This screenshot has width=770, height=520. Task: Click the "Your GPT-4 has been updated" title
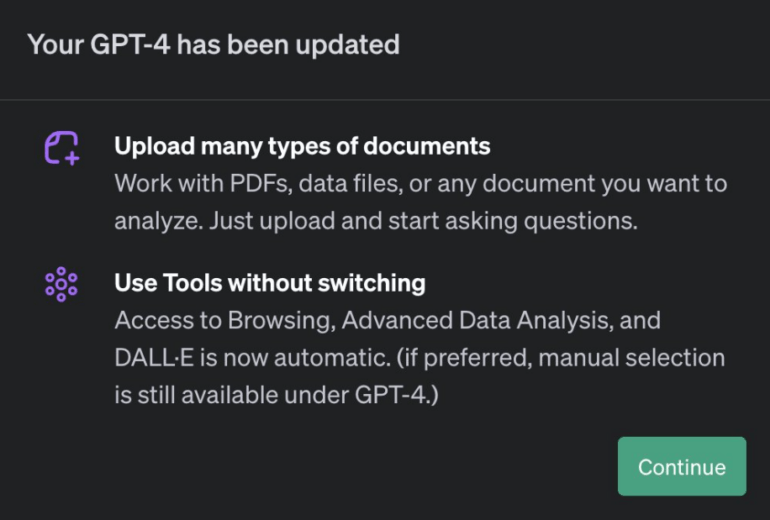213,45
